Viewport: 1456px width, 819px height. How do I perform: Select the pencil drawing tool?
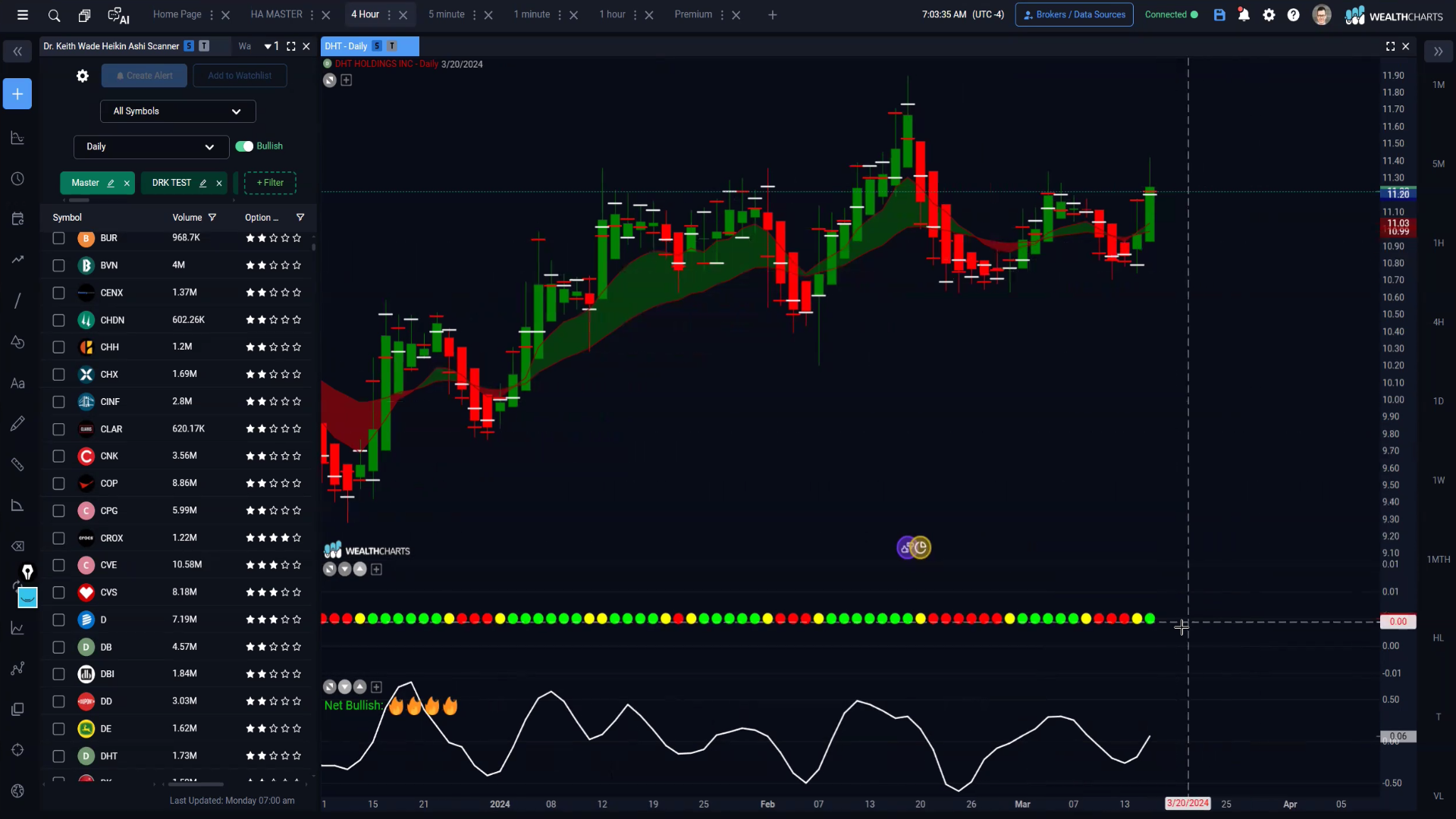tap(17, 424)
